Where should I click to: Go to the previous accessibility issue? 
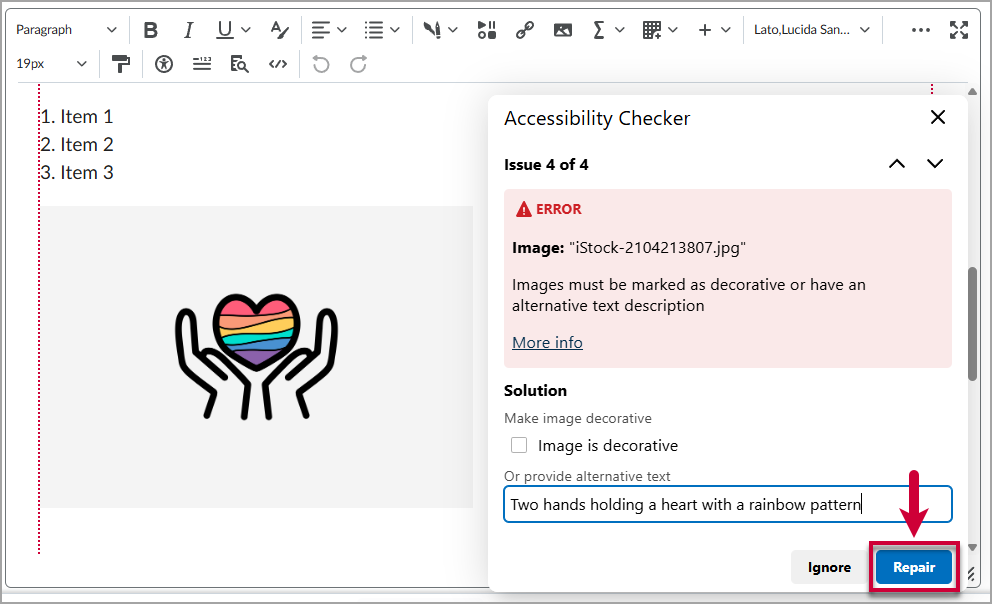[896, 164]
